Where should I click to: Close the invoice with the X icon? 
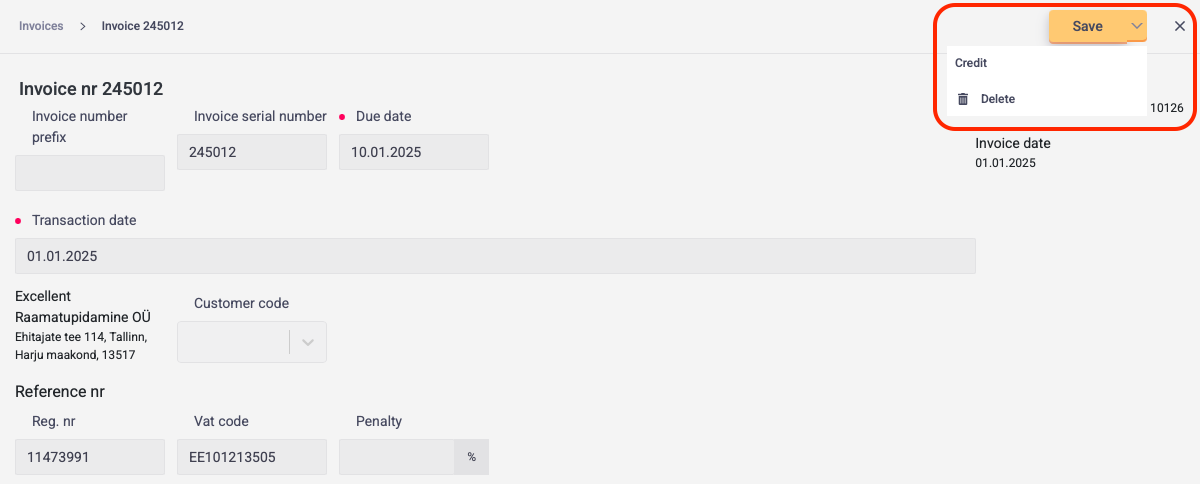[x=1180, y=27]
